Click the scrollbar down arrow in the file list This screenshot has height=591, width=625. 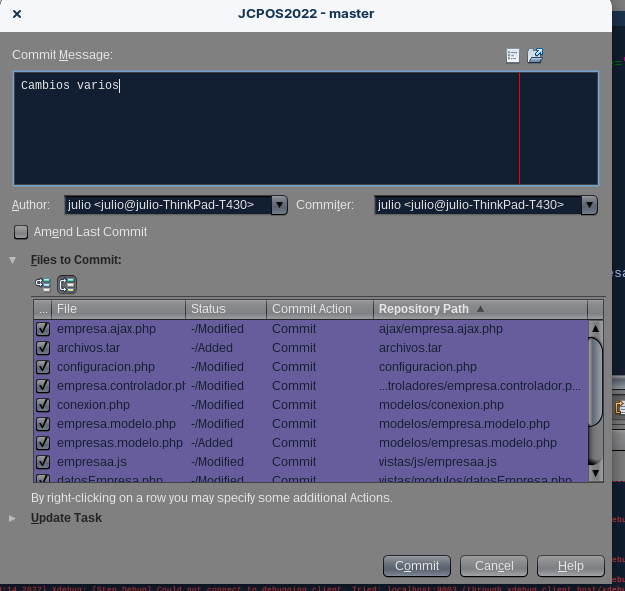[x=596, y=472]
